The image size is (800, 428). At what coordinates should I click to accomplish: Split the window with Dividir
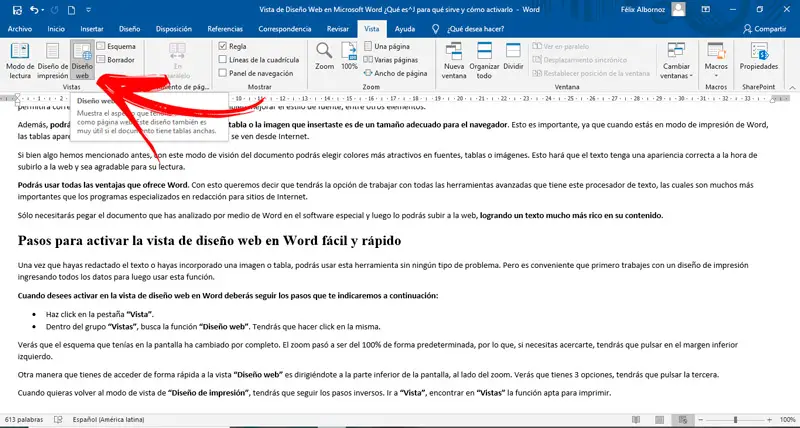pyautogui.click(x=513, y=56)
